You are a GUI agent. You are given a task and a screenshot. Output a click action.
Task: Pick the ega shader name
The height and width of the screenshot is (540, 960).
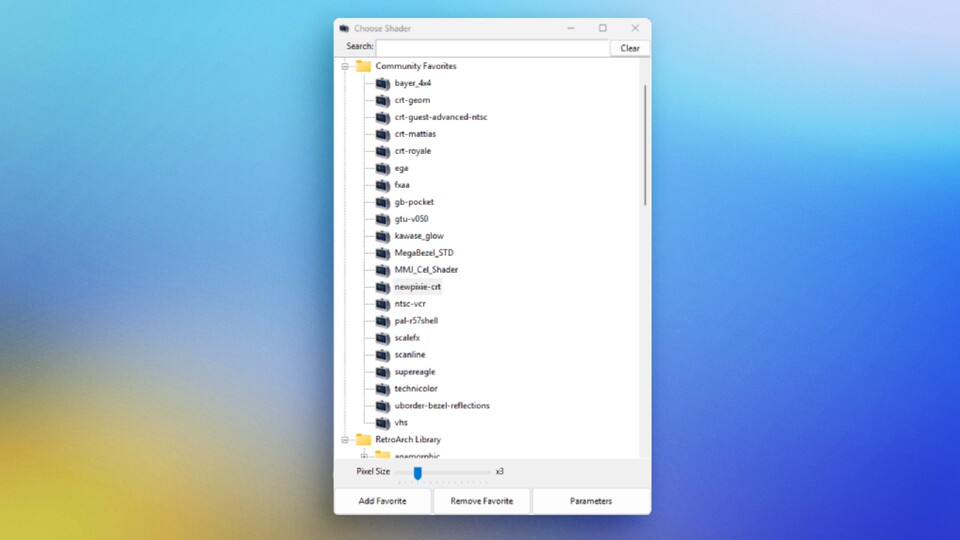pos(401,168)
